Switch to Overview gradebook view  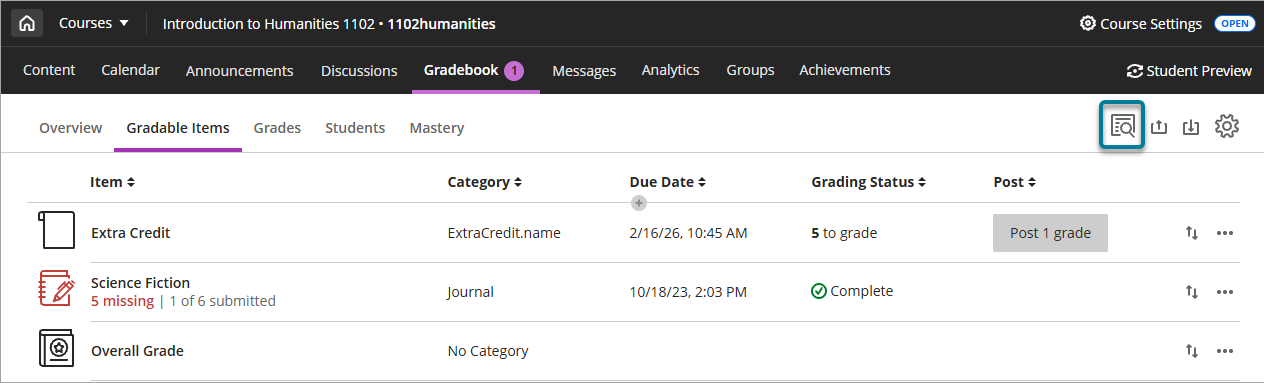pyautogui.click(x=70, y=128)
